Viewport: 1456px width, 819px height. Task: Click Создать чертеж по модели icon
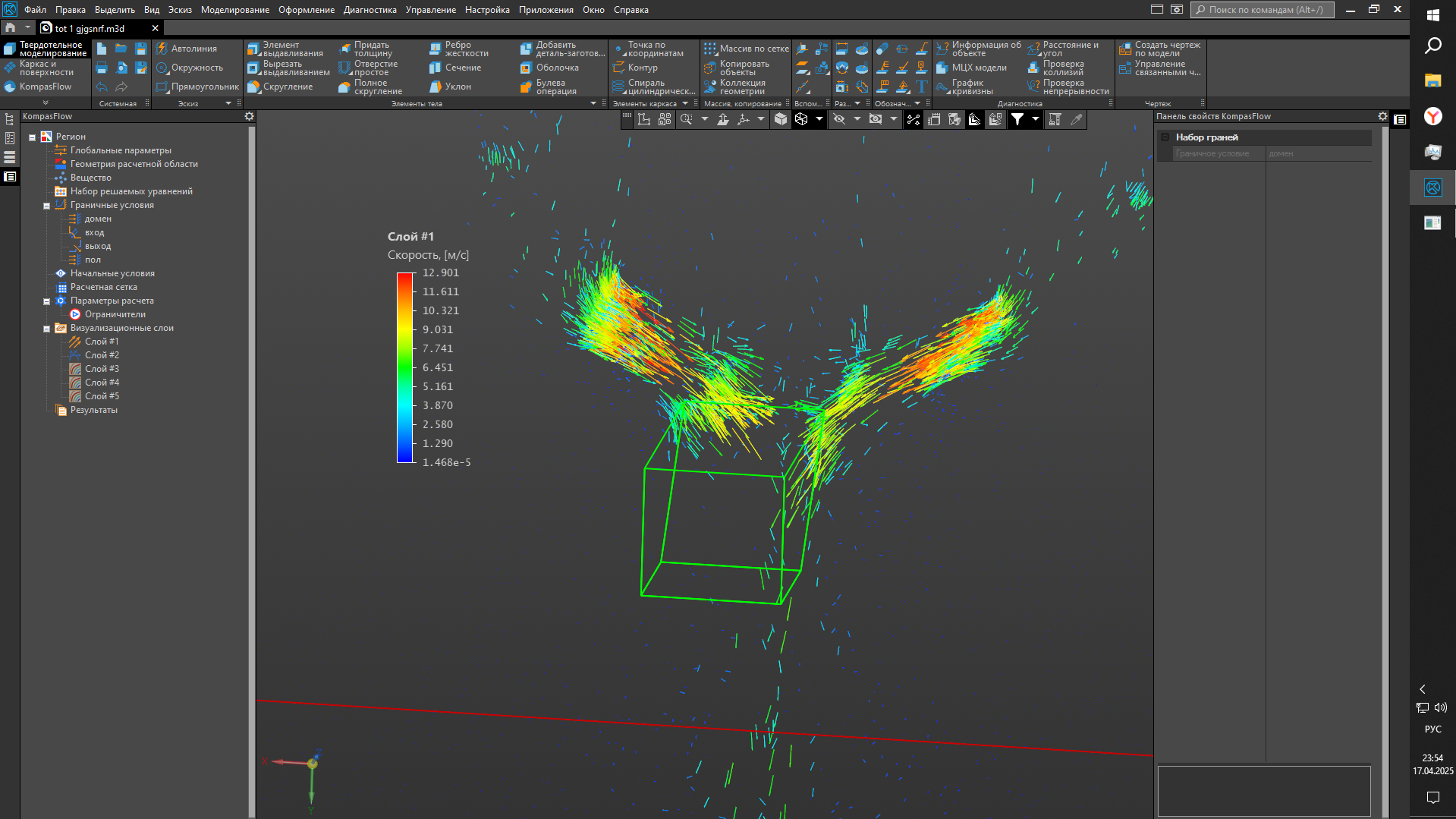point(1125,49)
